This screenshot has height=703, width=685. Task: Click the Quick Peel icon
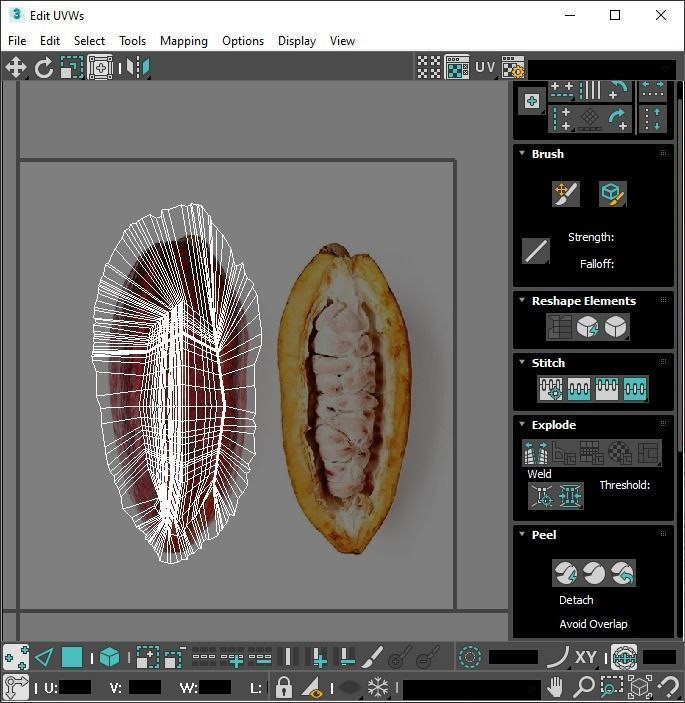[566, 573]
